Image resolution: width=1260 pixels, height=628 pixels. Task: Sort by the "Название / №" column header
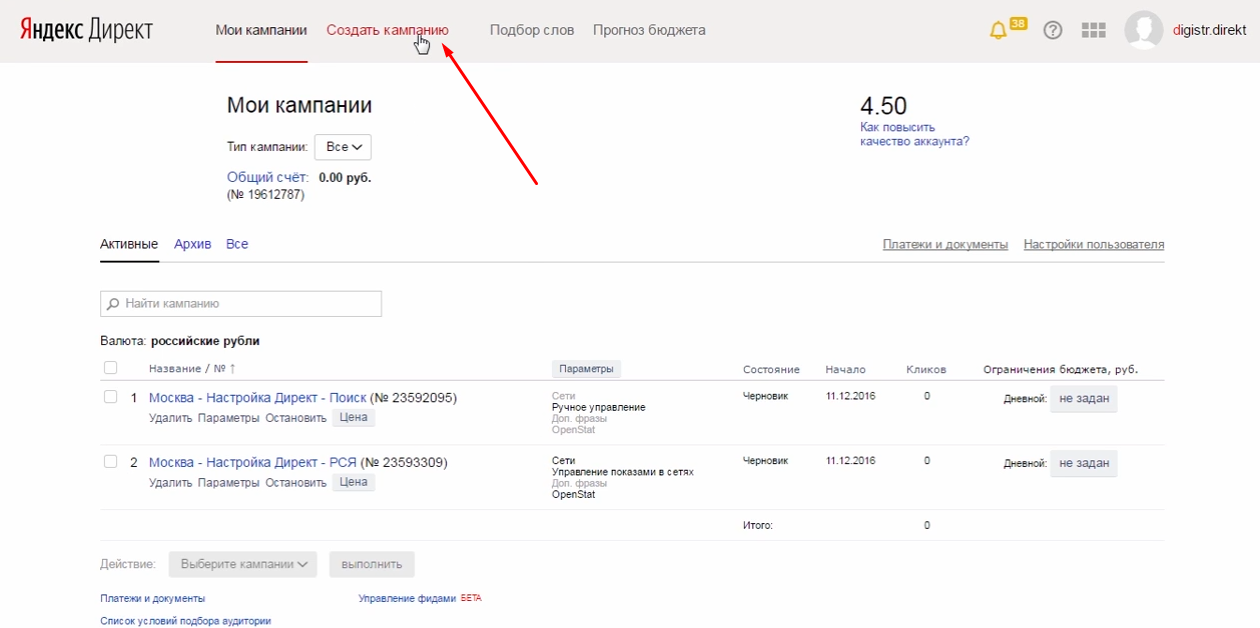pos(193,369)
